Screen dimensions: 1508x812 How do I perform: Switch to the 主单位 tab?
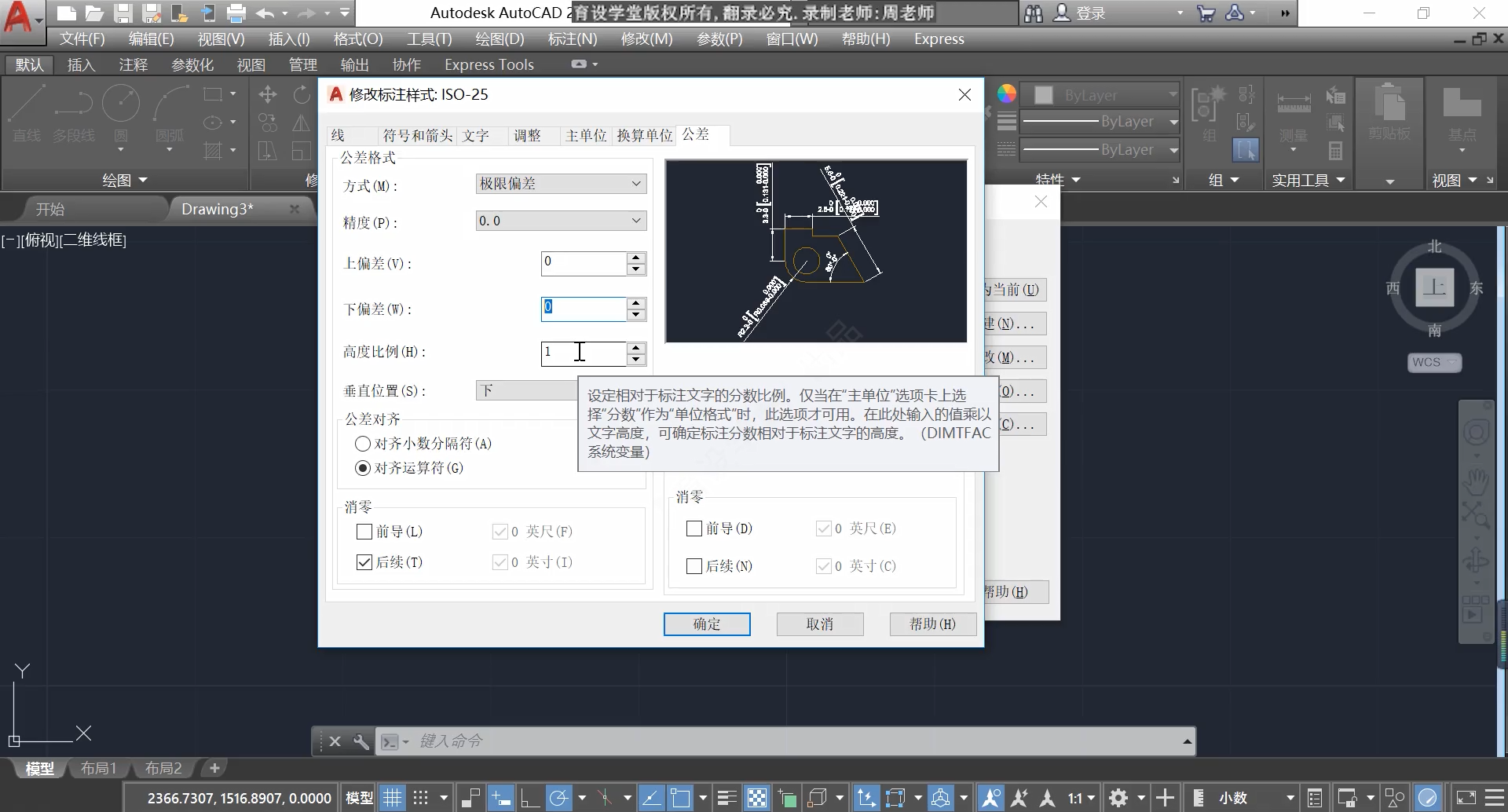pyautogui.click(x=586, y=136)
